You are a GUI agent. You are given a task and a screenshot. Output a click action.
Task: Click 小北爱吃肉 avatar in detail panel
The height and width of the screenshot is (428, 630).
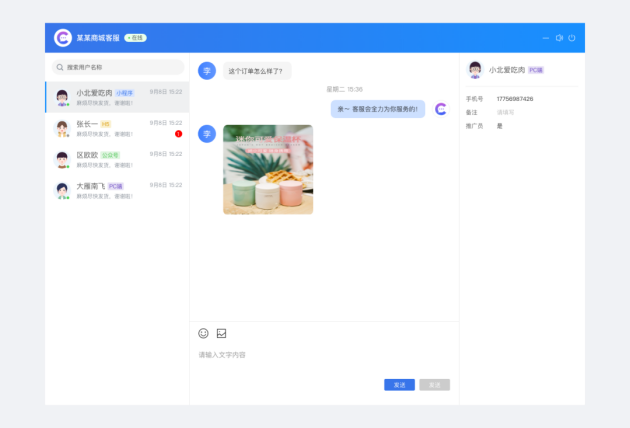pos(475,70)
